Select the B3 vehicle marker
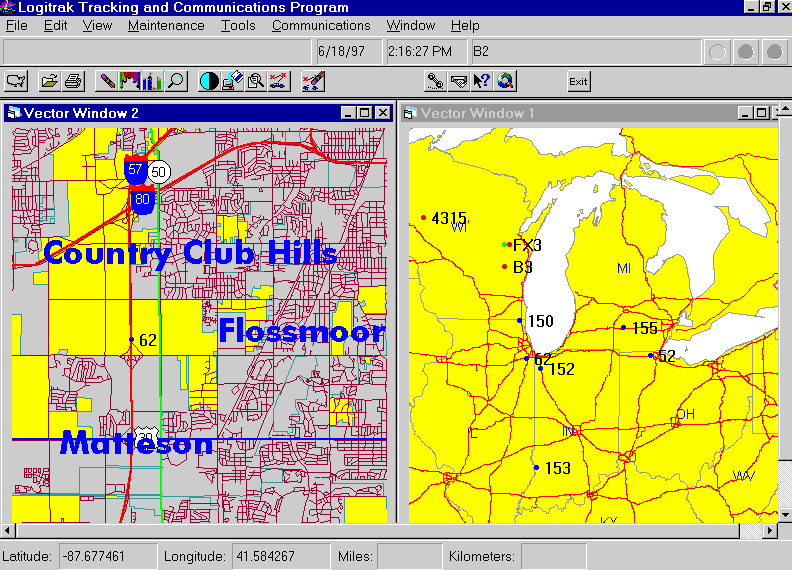 (504, 266)
